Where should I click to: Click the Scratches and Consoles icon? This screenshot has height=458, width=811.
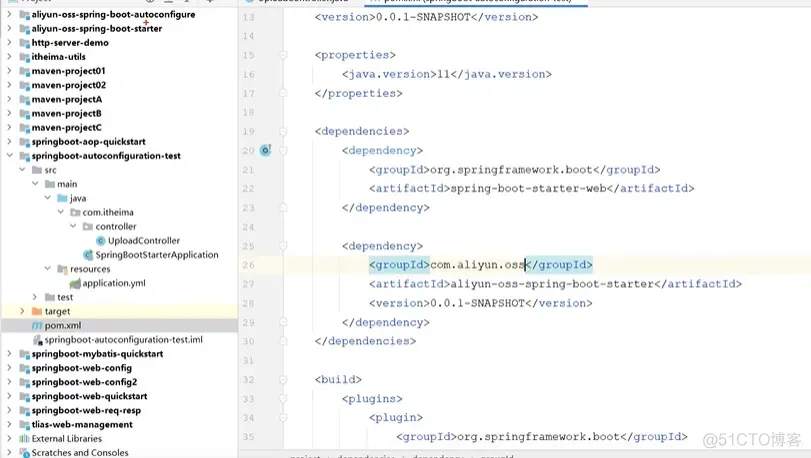coord(23,452)
